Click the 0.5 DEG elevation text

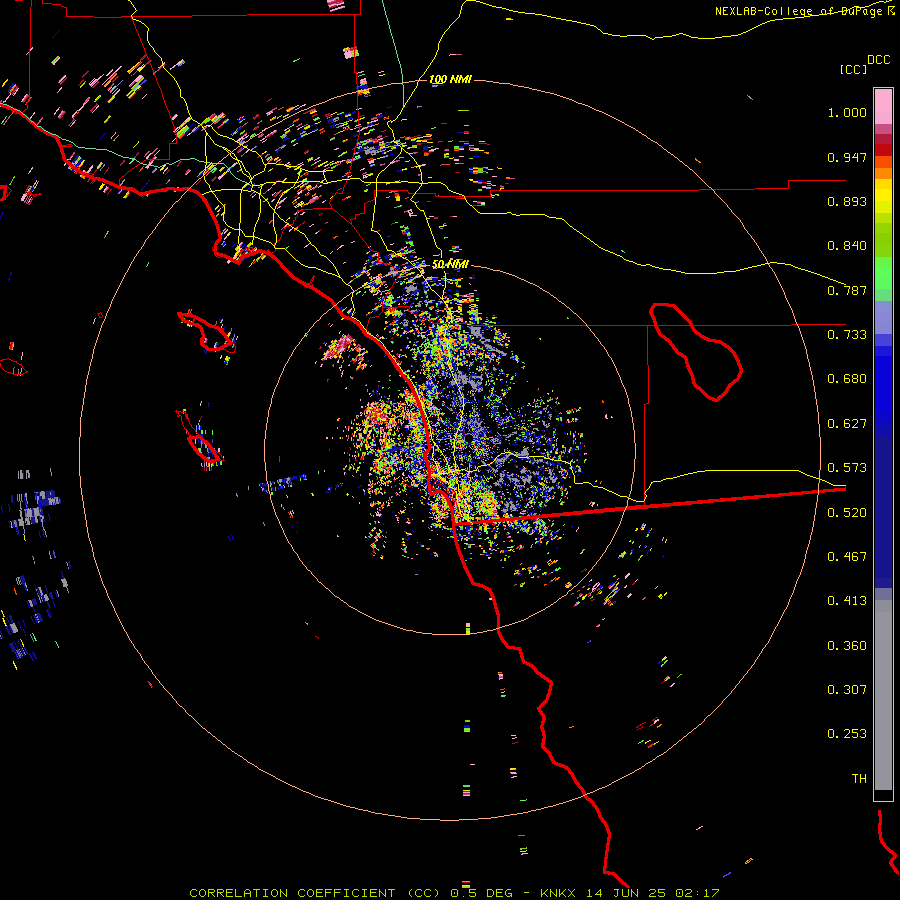click(x=482, y=893)
